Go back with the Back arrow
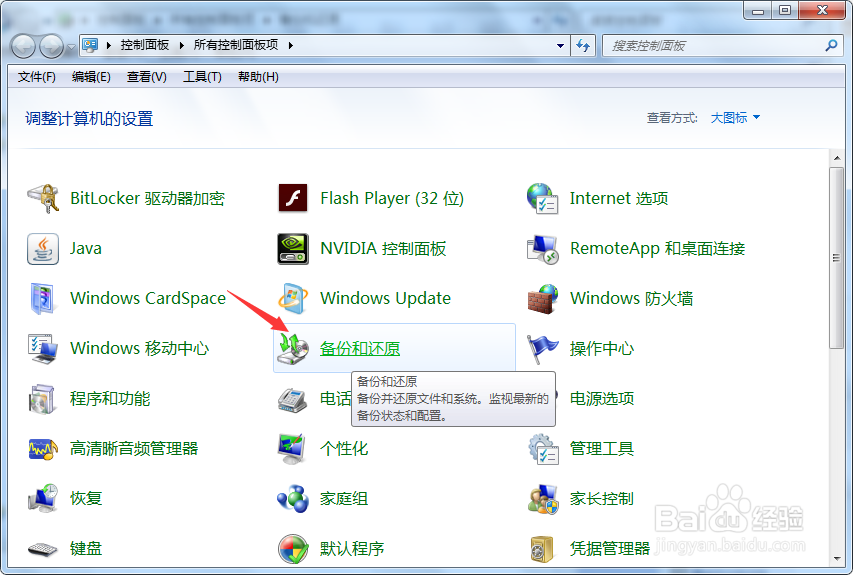 pyautogui.click(x=23, y=46)
